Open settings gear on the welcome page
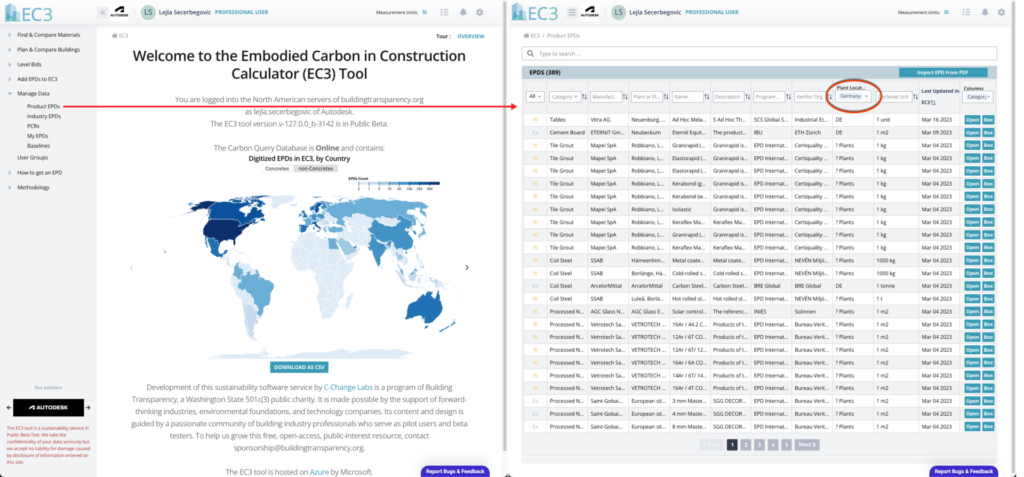Screen dimensions: 1024x477 [x=480, y=12]
